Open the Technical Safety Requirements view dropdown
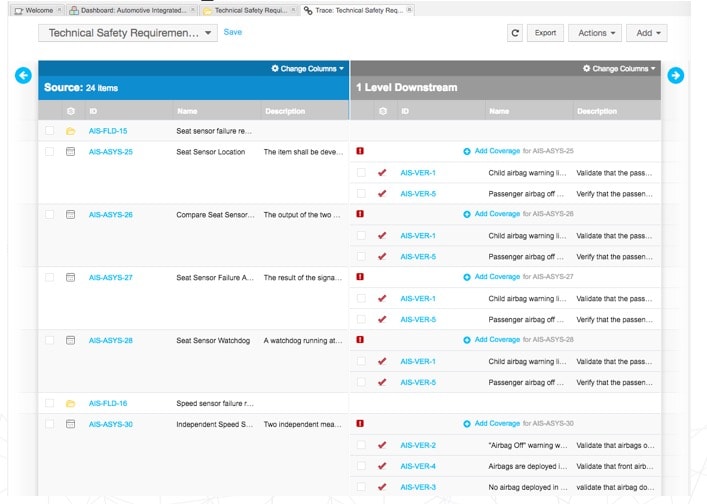The image size is (707, 504). coord(128,33)
